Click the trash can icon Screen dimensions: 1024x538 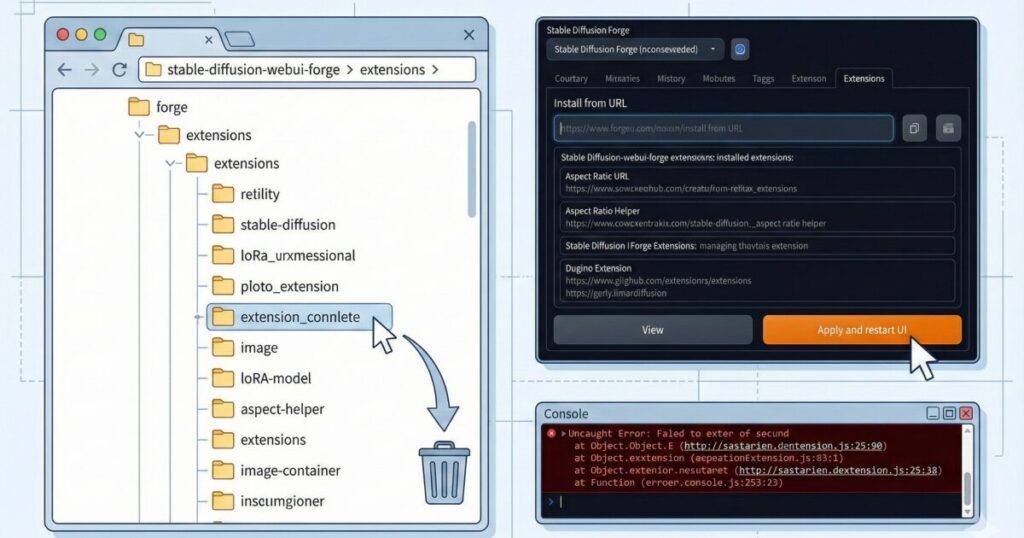(x=444, y=472)
